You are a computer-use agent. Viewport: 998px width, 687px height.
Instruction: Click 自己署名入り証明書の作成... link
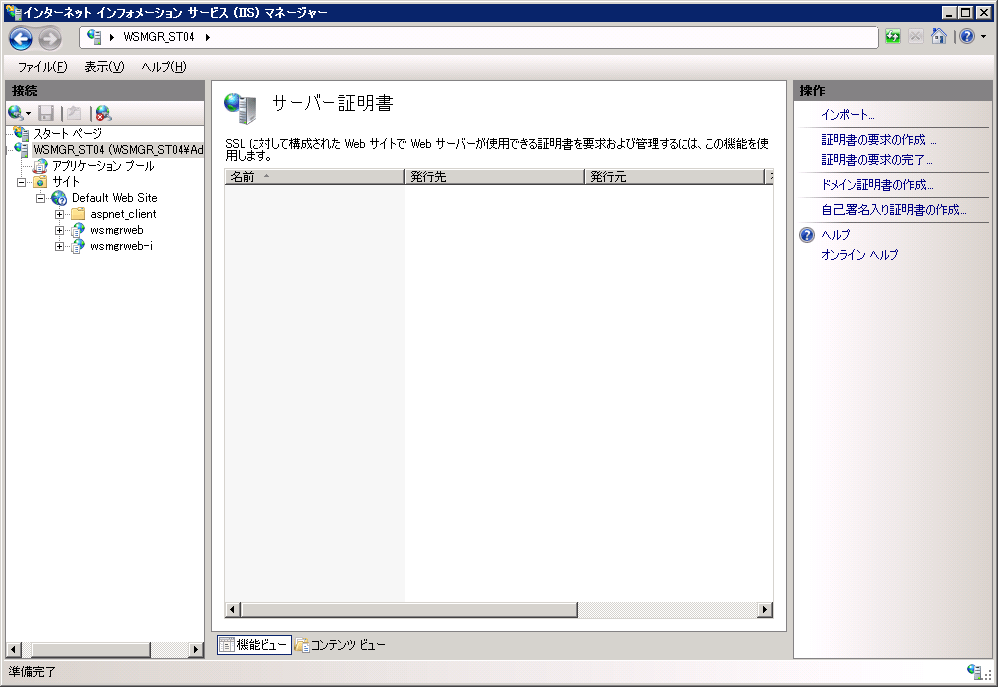coord(894,209)
